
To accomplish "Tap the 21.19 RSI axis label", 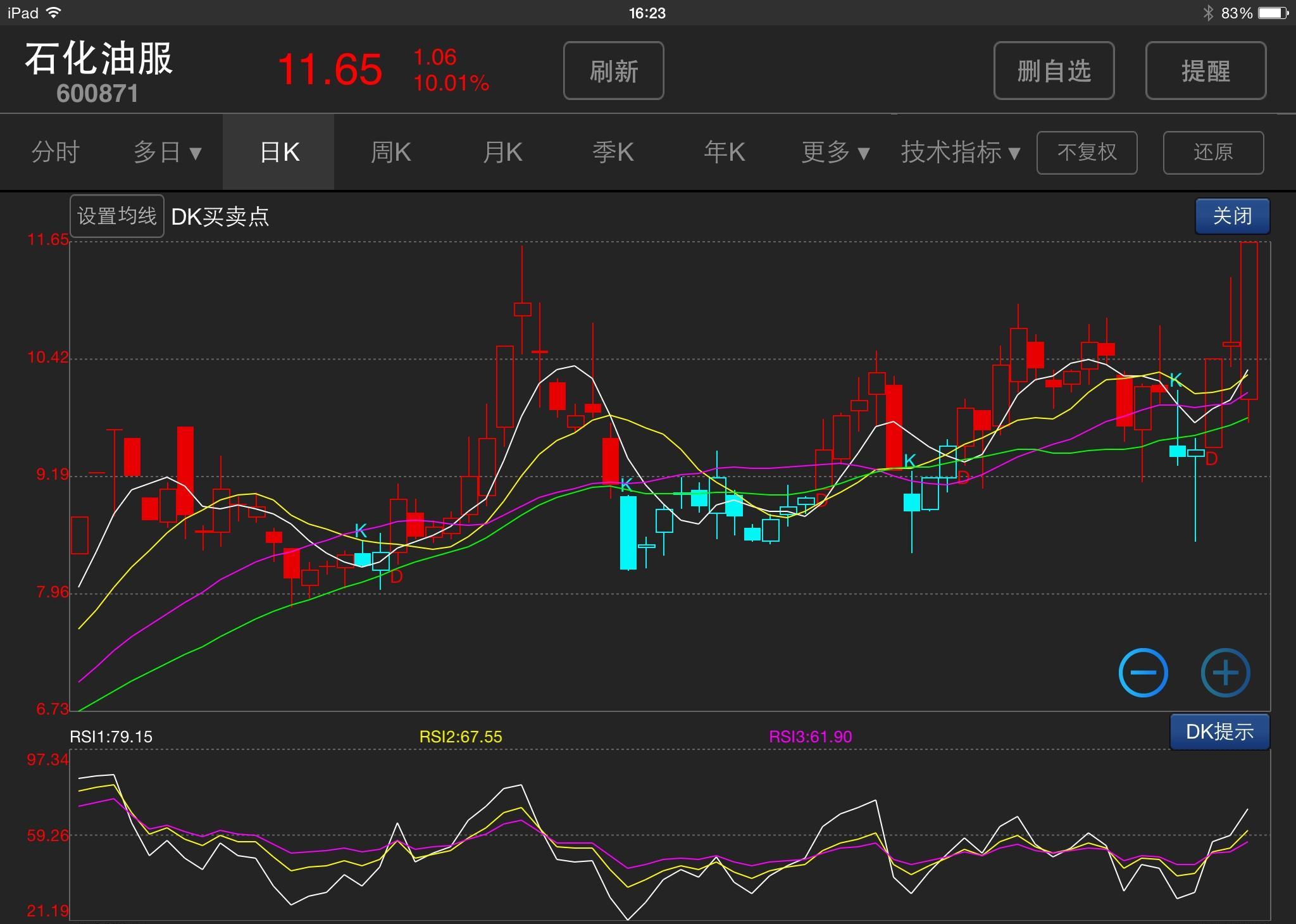I will click(x=47, y=911).
